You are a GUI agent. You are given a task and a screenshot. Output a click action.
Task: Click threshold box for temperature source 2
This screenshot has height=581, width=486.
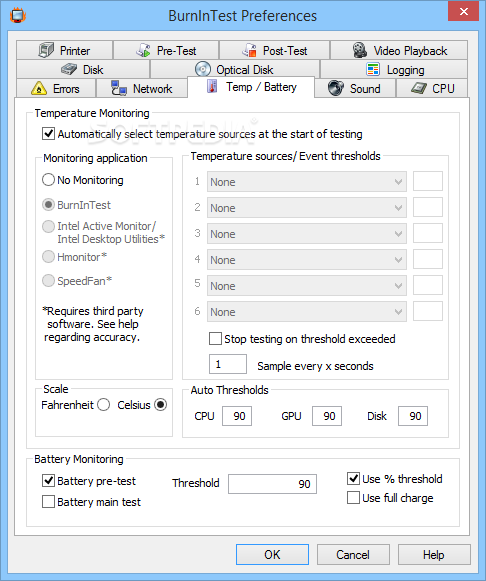tap(428, 207)
